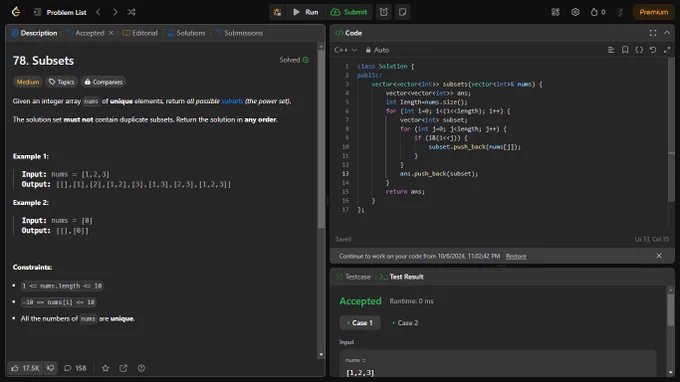680x382 pixels.
Task: Collapse the Code panel chevron
Action: tap(667, 33)
